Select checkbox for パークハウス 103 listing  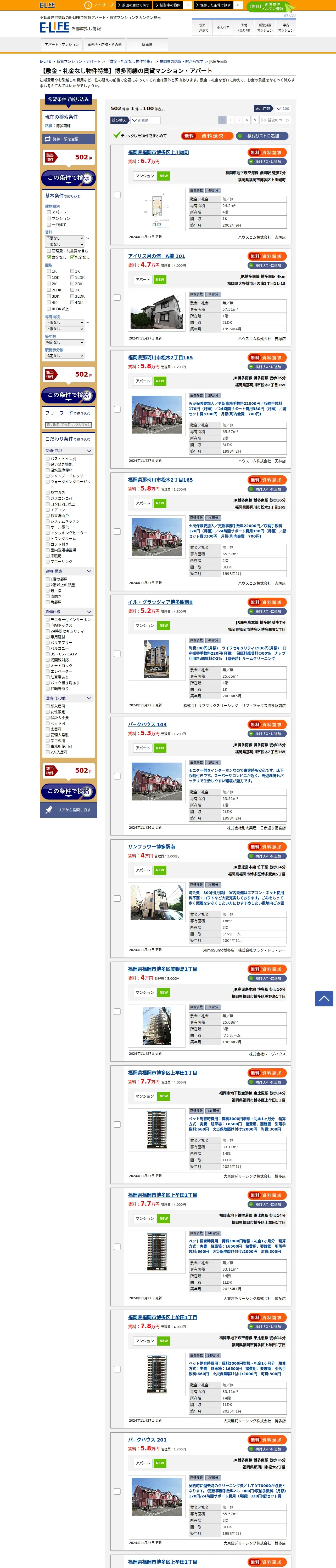(x=117, y=776)
